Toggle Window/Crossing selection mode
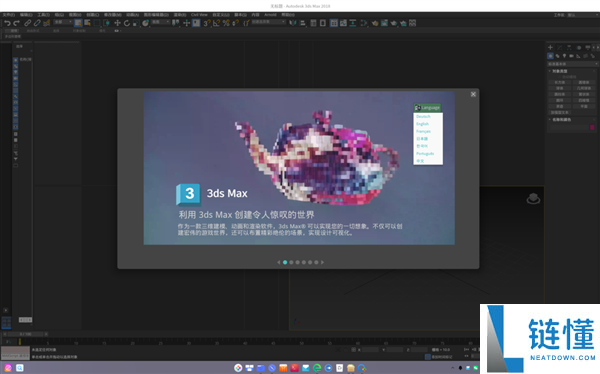Screen dimensions: 600x374 pyautogui.click(x=107, y=23)
